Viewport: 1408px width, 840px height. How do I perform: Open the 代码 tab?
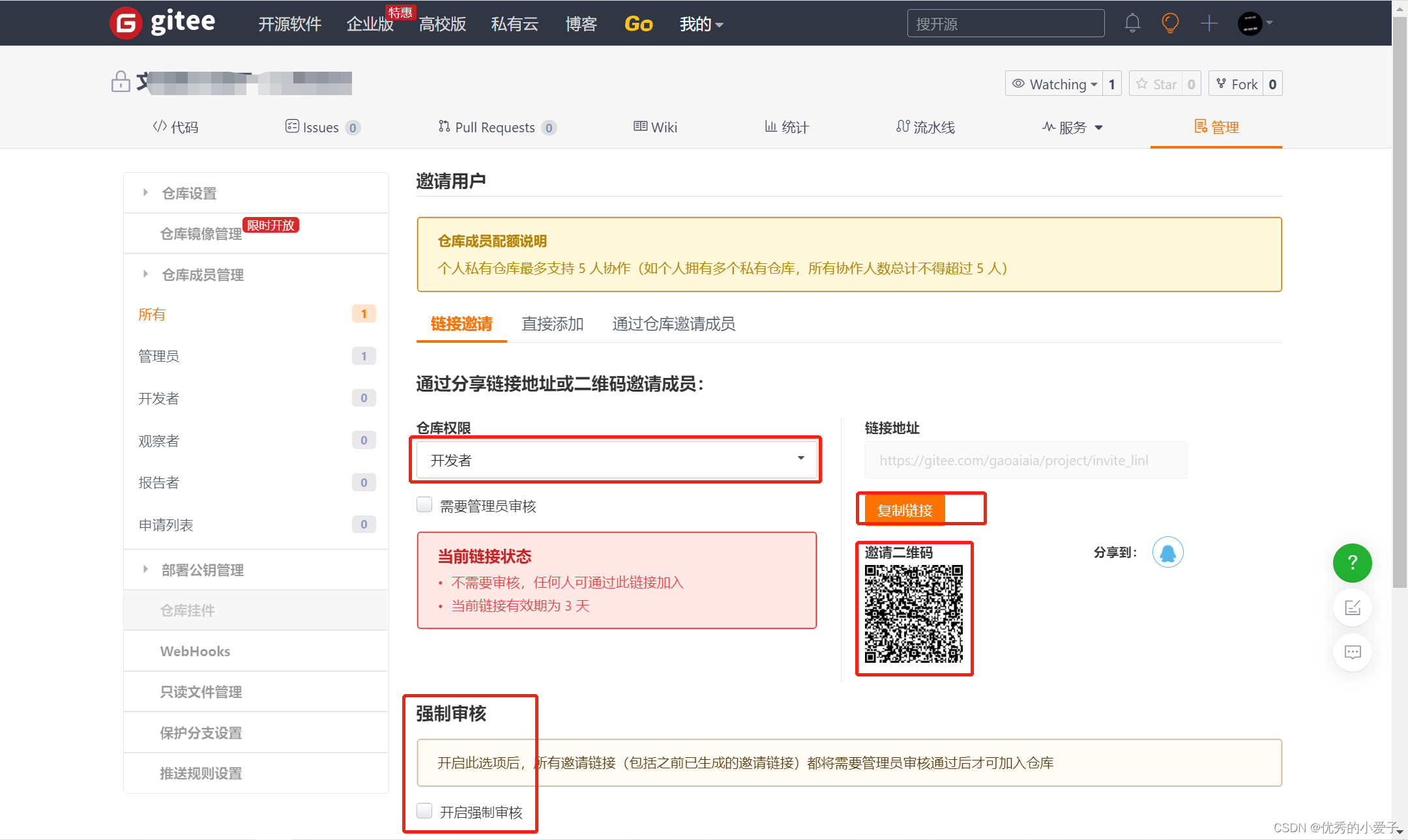(175, 127)
